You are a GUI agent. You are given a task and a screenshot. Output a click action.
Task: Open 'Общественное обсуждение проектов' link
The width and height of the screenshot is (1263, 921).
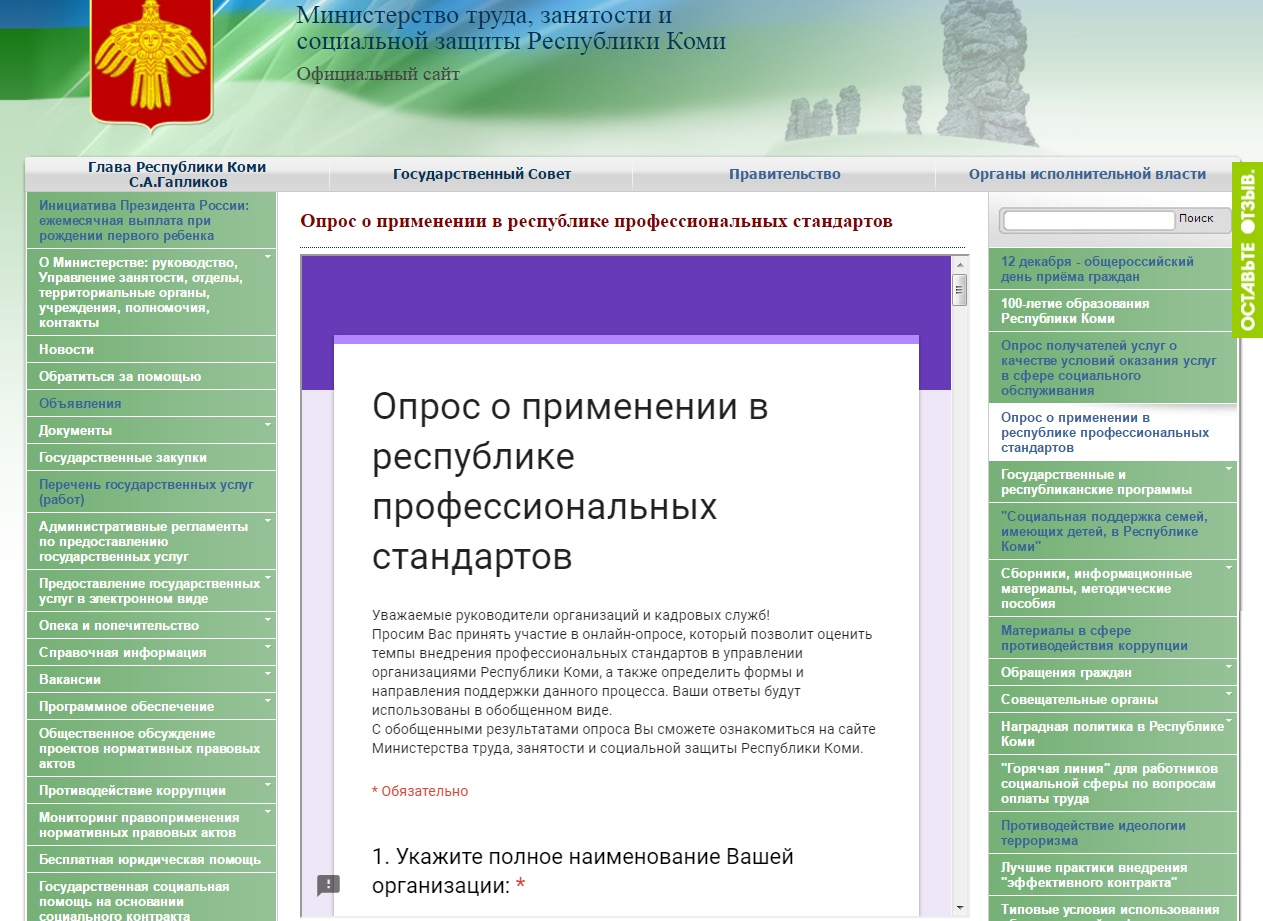click(x=151, y=748)
